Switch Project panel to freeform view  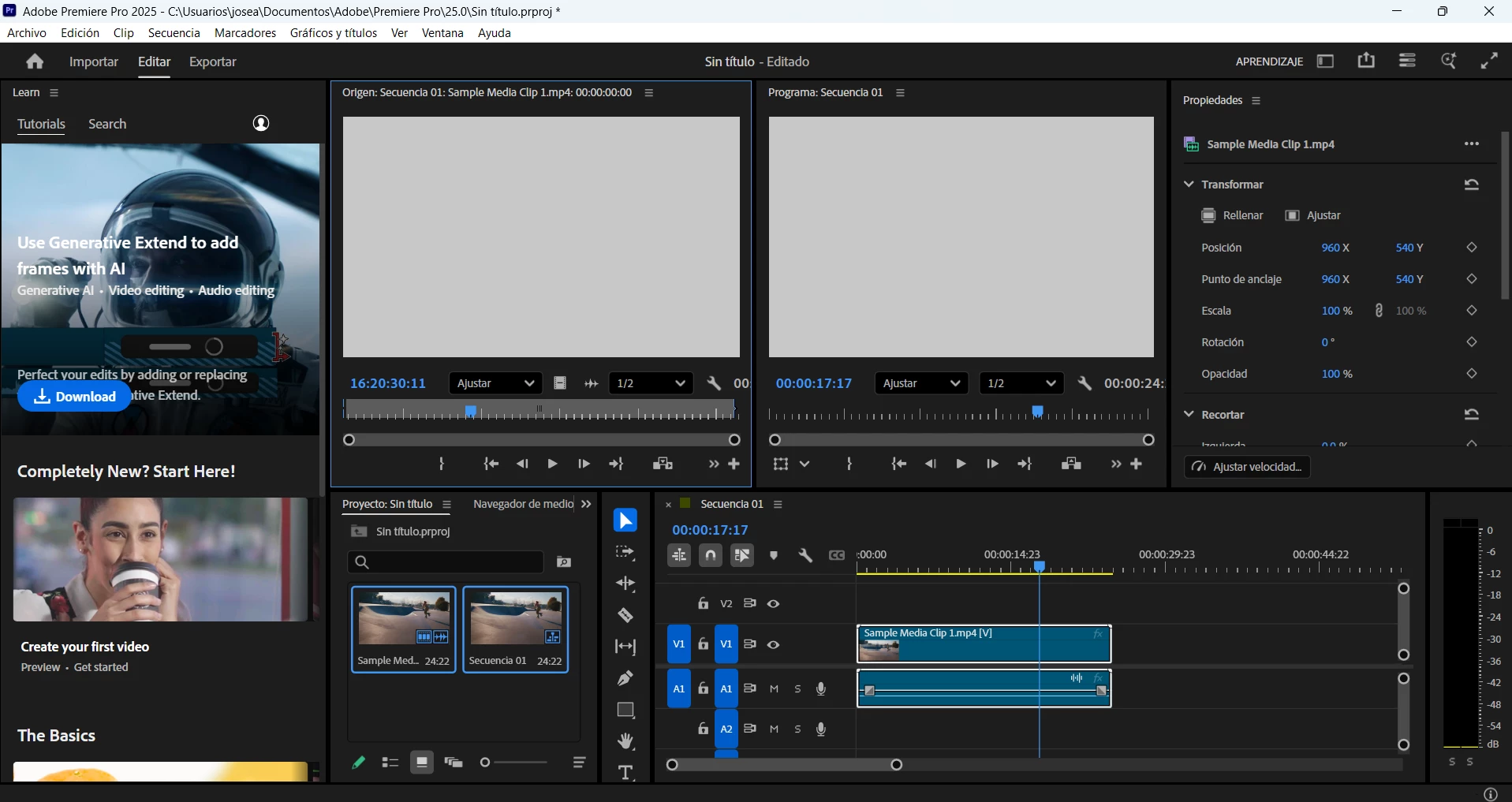454,763
